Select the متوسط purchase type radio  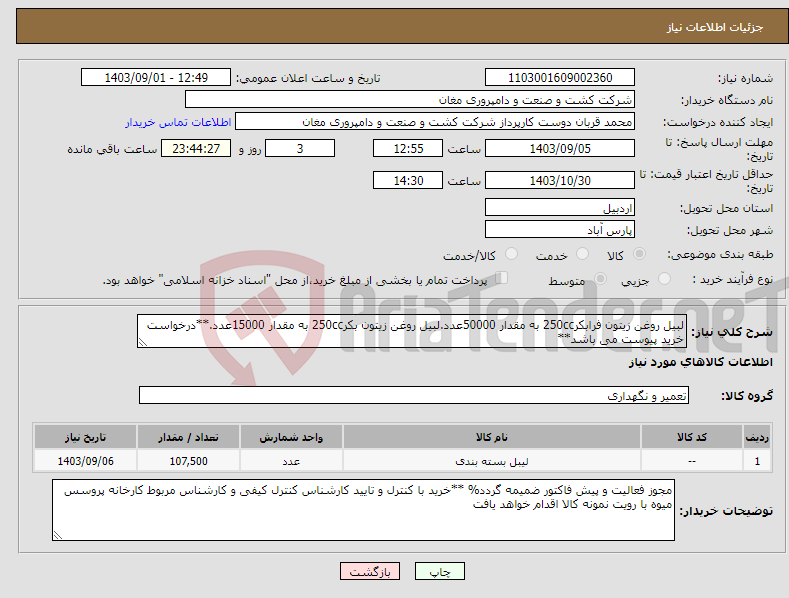600,279
